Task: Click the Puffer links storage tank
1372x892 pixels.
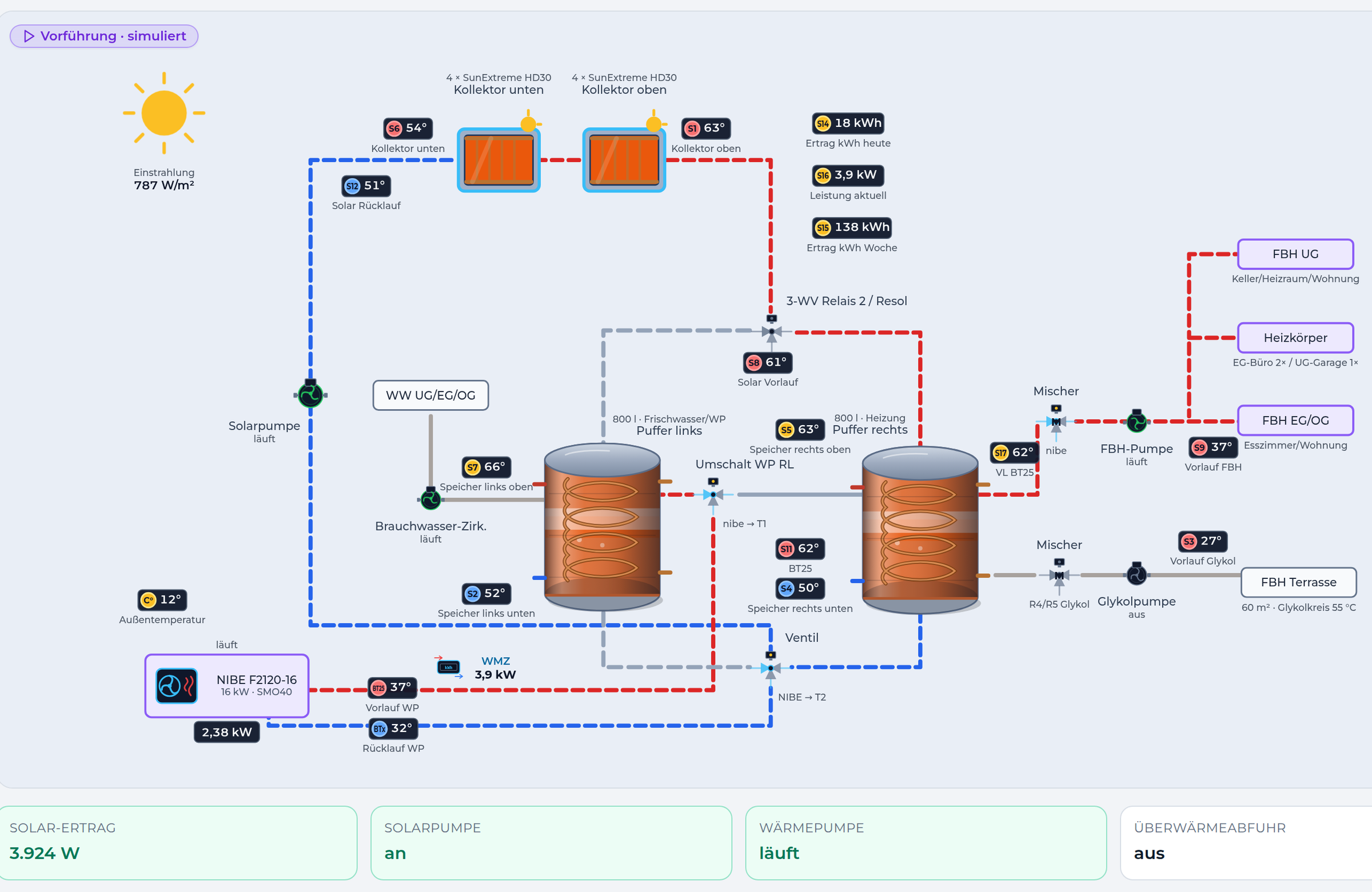Action: [603, 527]
